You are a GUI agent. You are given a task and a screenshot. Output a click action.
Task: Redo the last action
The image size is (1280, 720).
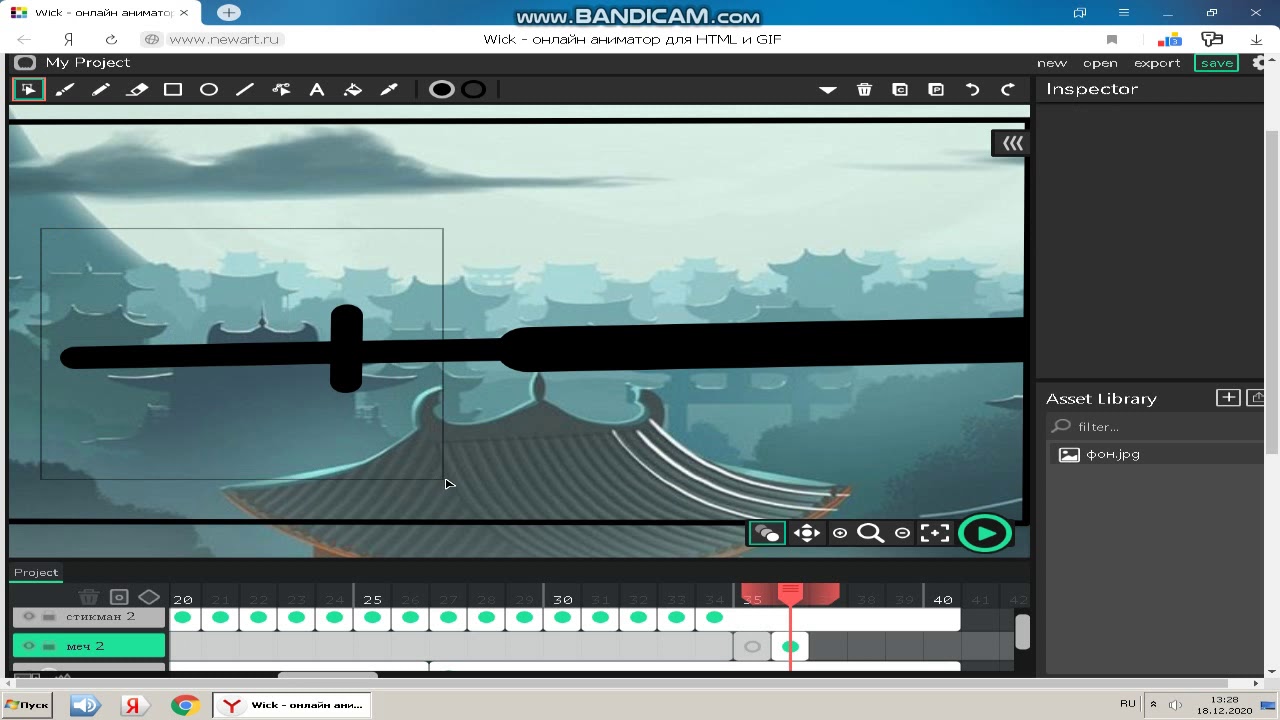coord(1008,89)
